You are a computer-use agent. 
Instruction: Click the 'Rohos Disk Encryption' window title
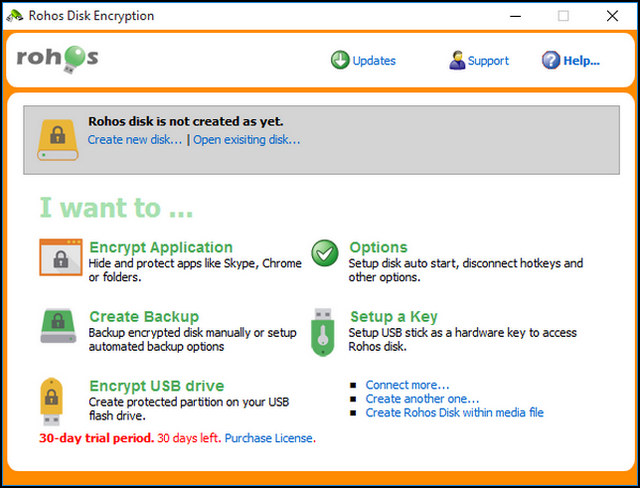pyautogui.click(x=91, y=16)
